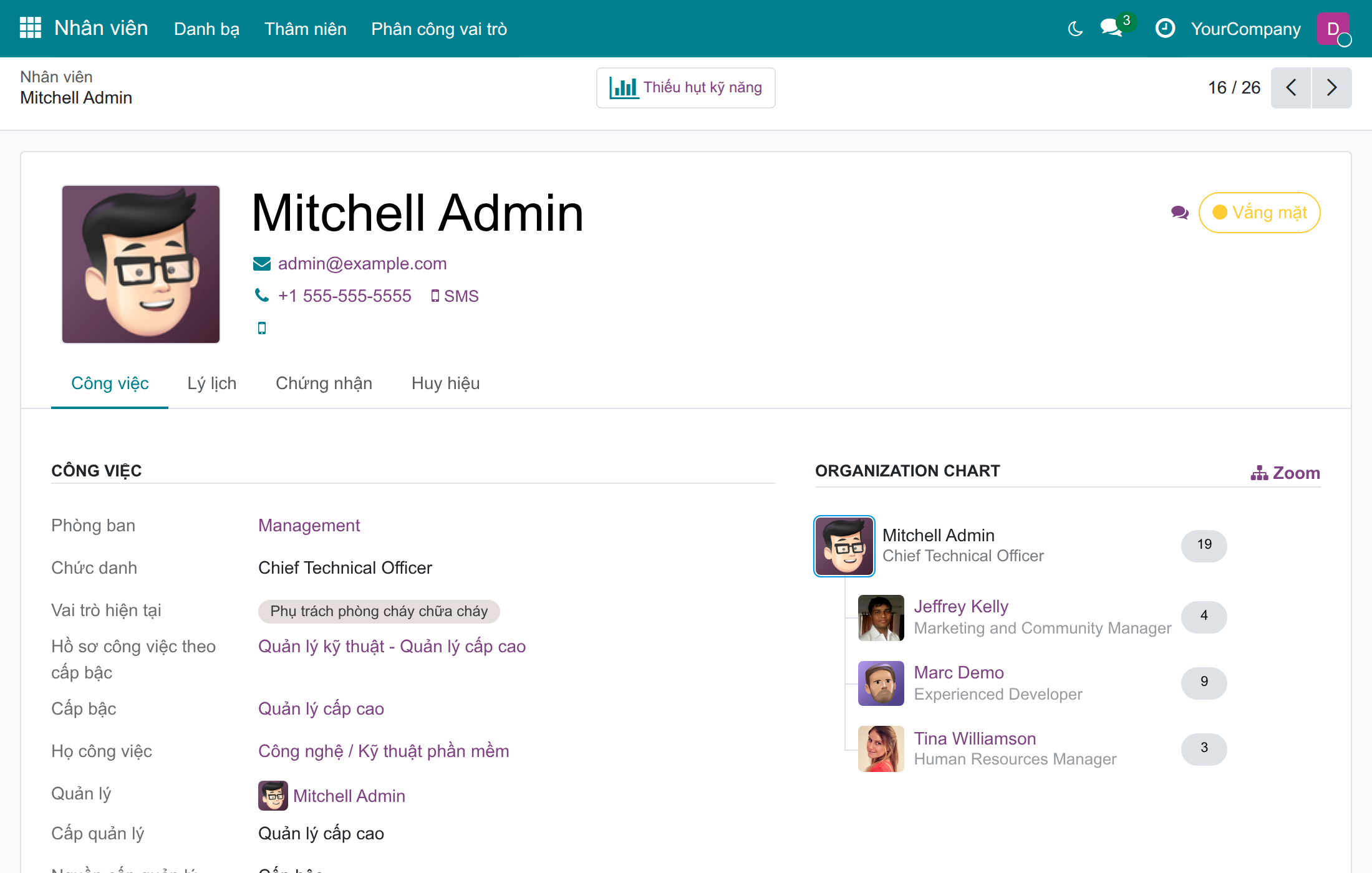Click Mitchell Admin's profile photo
This screenshot has width=1372, height=873.
[141, 264]
